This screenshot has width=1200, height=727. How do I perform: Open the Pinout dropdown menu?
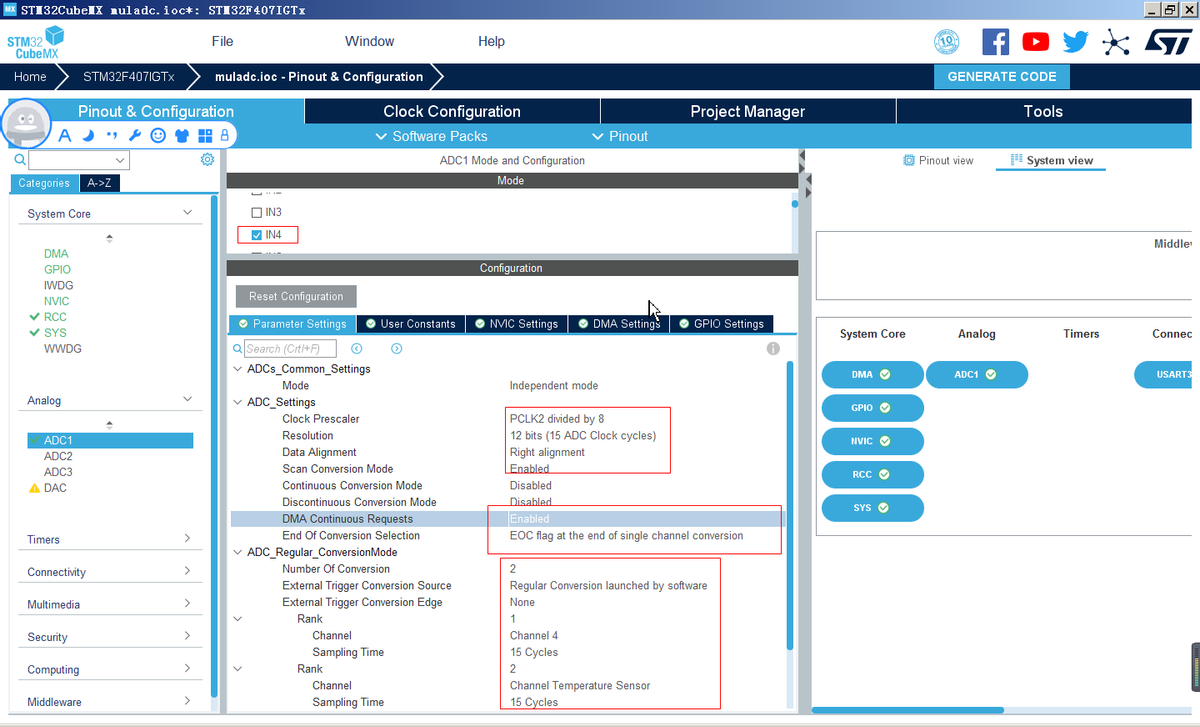pos(620,136)
